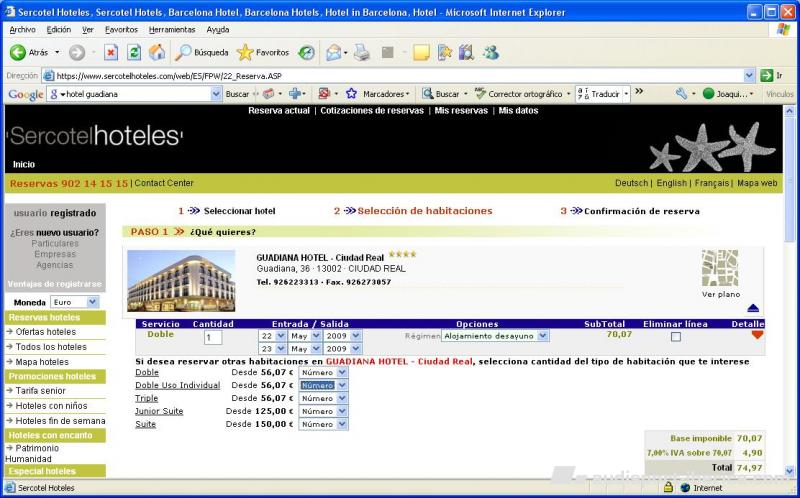Image resolution: width=800 pixels, height=498 pixels.
Task: Click the blue collapse triangle under map
Action: pos(753,308)
